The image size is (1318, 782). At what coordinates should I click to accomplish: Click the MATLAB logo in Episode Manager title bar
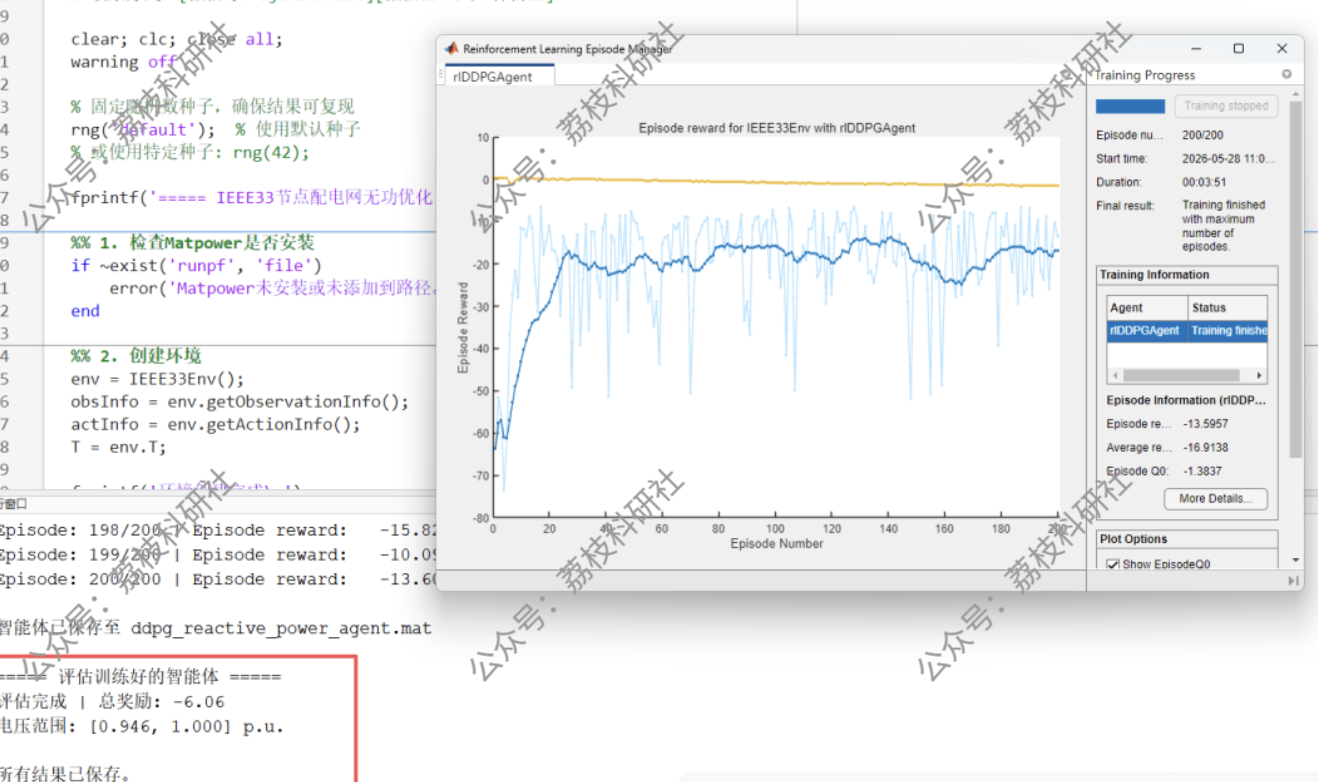click(452, 48)
